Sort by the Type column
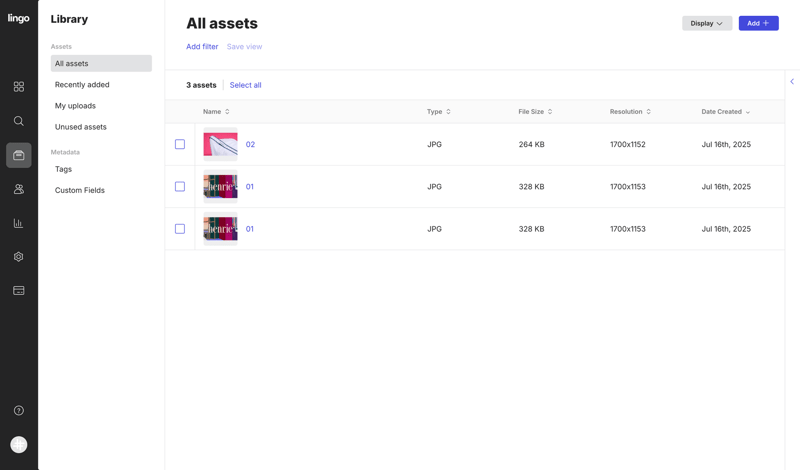 click(439, 112)
